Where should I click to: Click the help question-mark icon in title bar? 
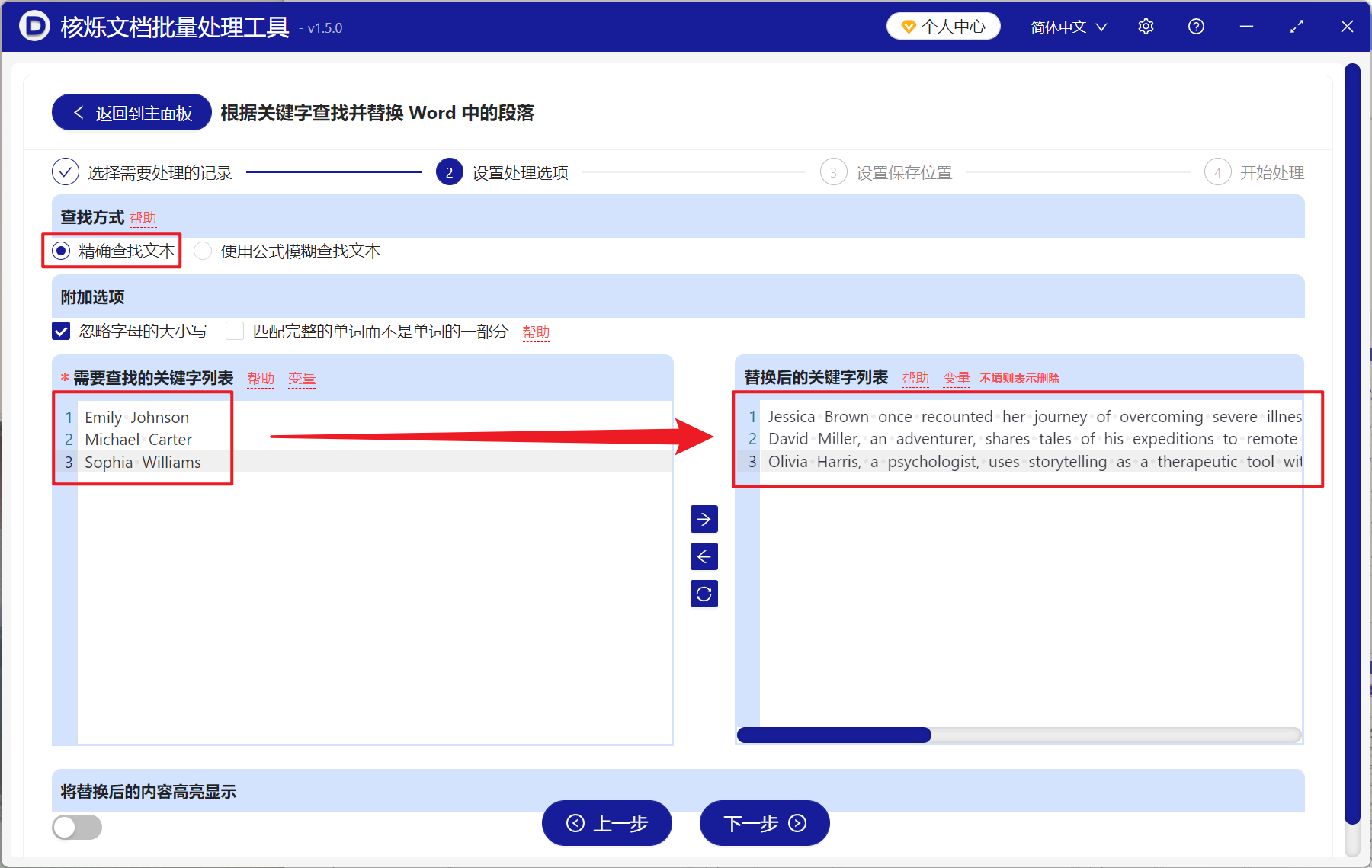1196,26
